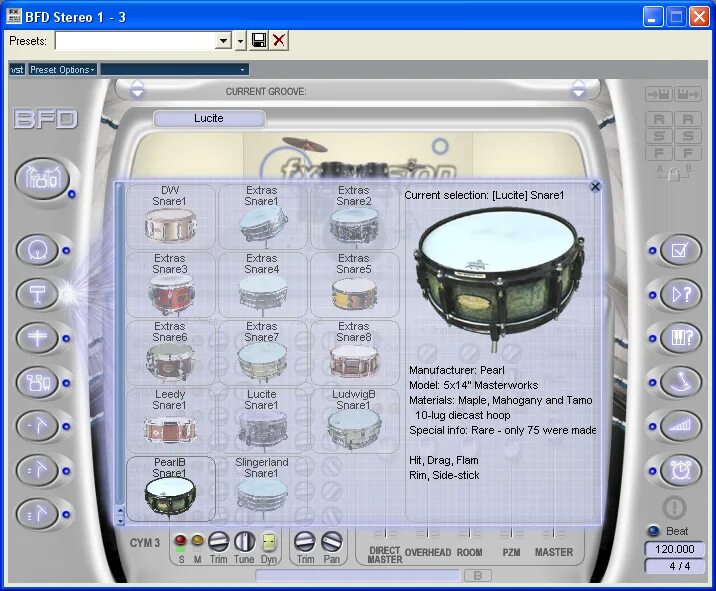Select the snare drum slot button

37,294
